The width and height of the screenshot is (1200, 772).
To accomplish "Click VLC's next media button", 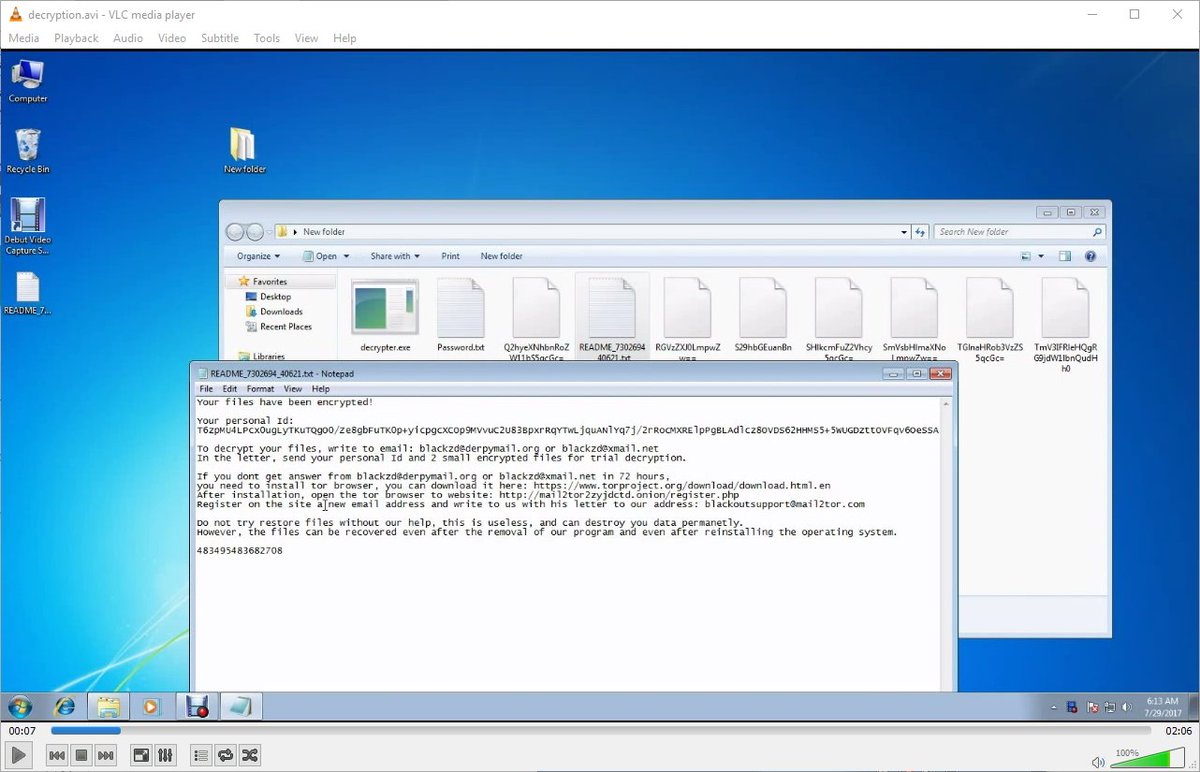I will pos(106,755).
